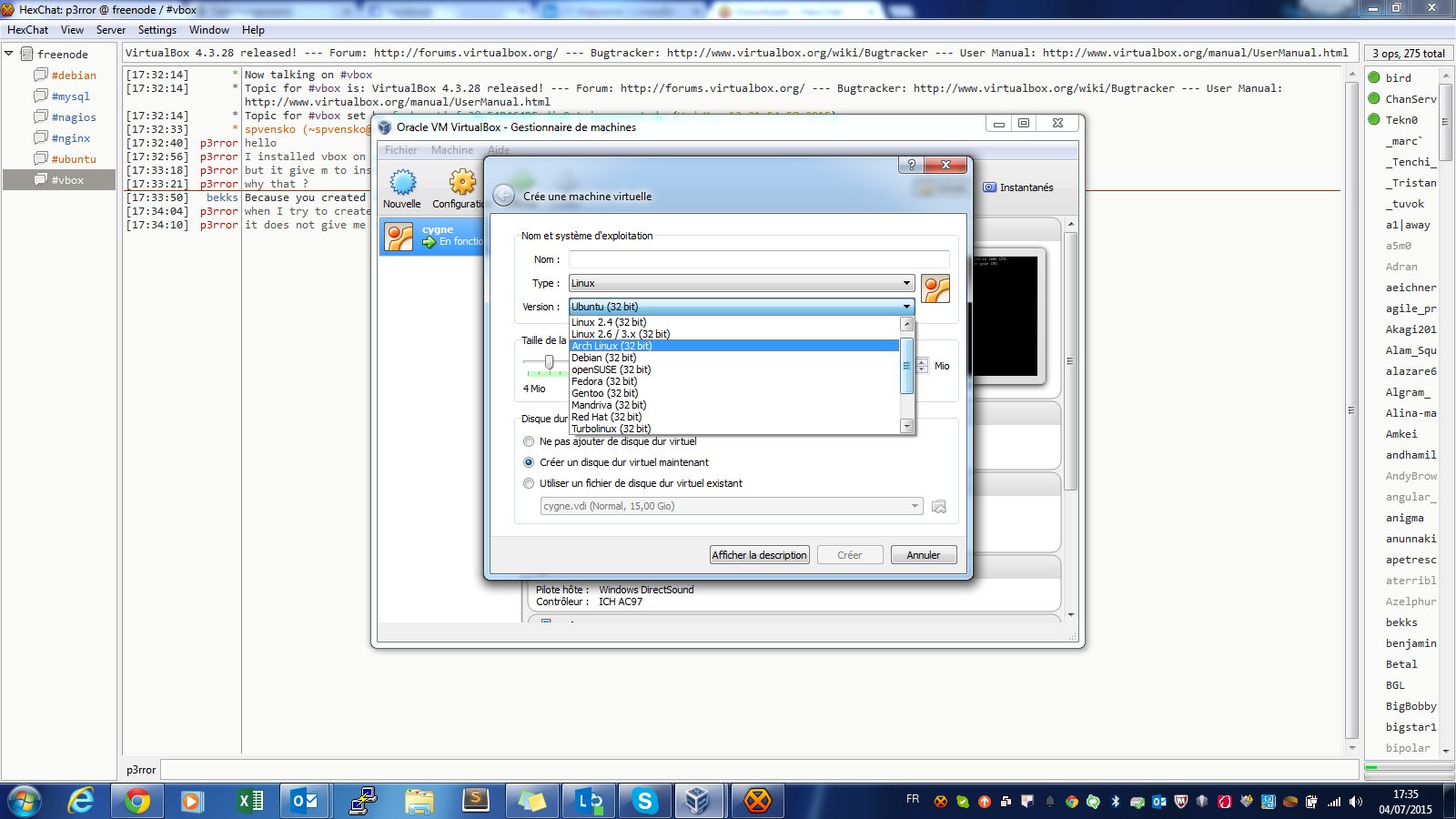Click the memory size Mio stepper
Image resolution: width=1456 pixels, height=819 pixels.
923,366
